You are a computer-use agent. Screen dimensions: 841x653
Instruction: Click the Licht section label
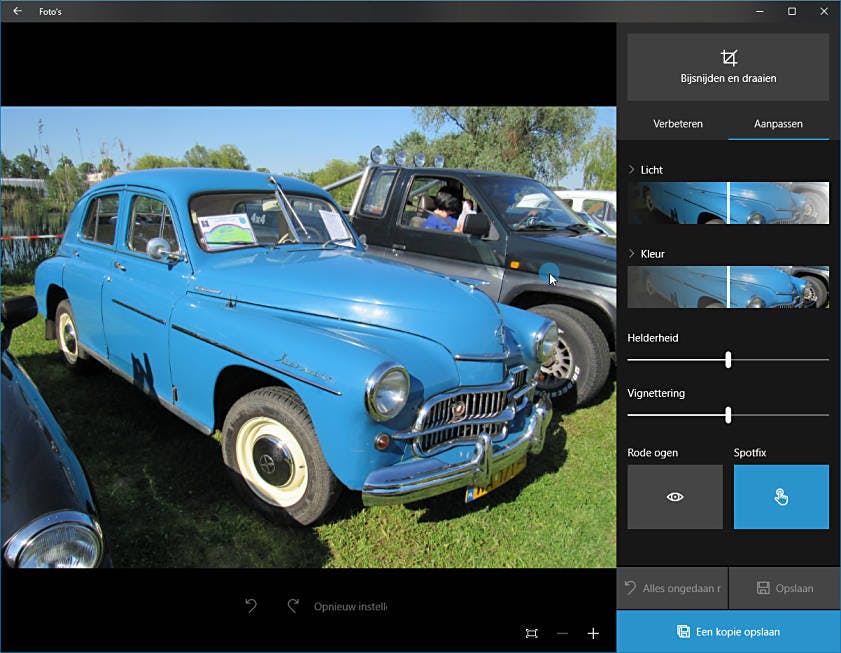(651, 170)
